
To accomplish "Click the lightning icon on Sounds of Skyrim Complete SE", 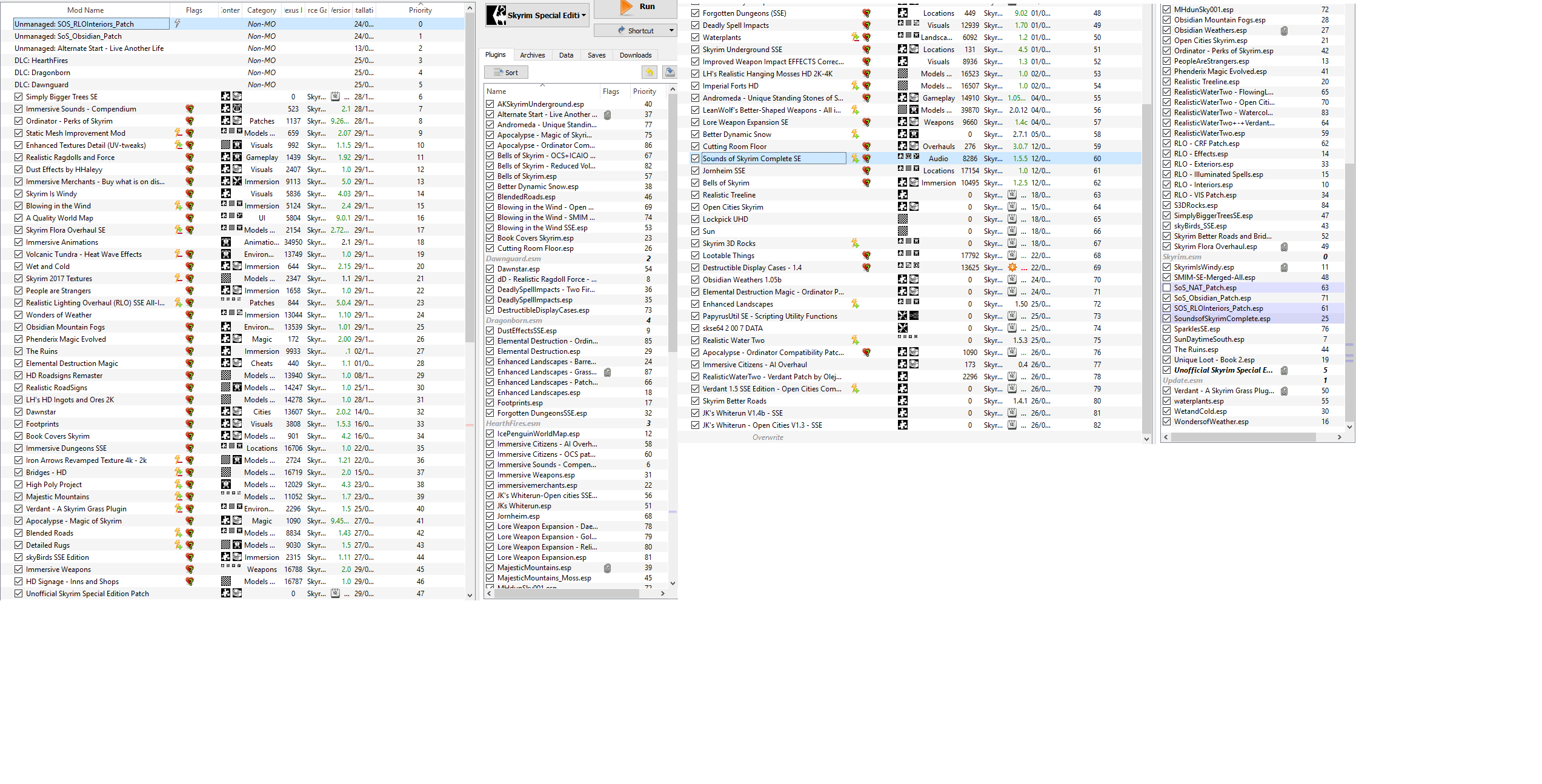I will [x=855, y=159].
